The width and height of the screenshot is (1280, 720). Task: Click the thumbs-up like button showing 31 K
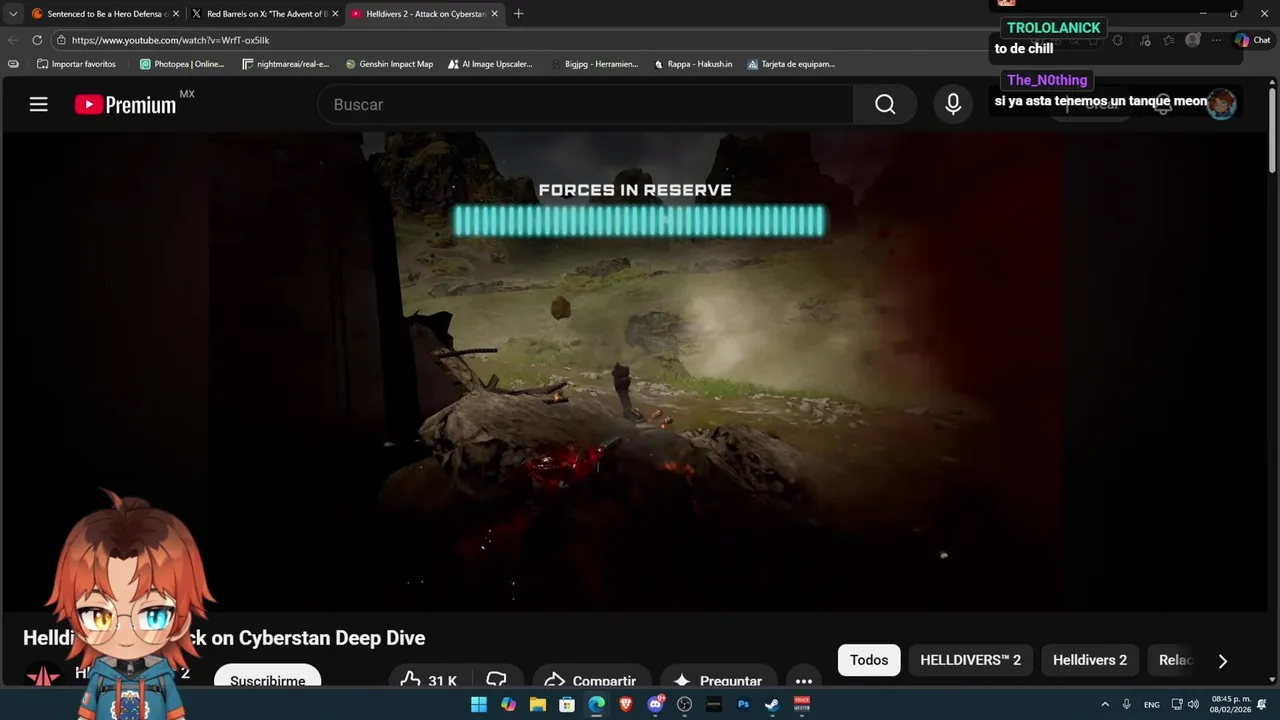[430, 681]
